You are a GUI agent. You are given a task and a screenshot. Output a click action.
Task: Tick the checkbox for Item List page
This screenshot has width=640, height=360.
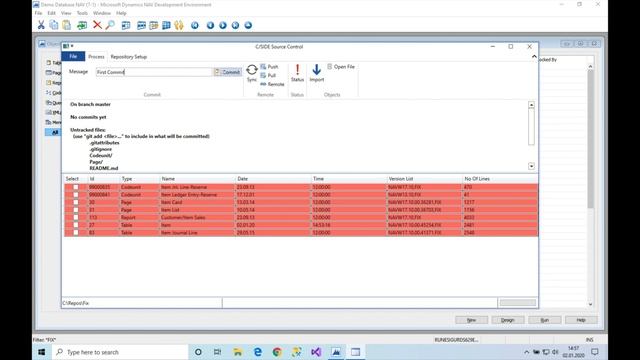click(76, 210)
